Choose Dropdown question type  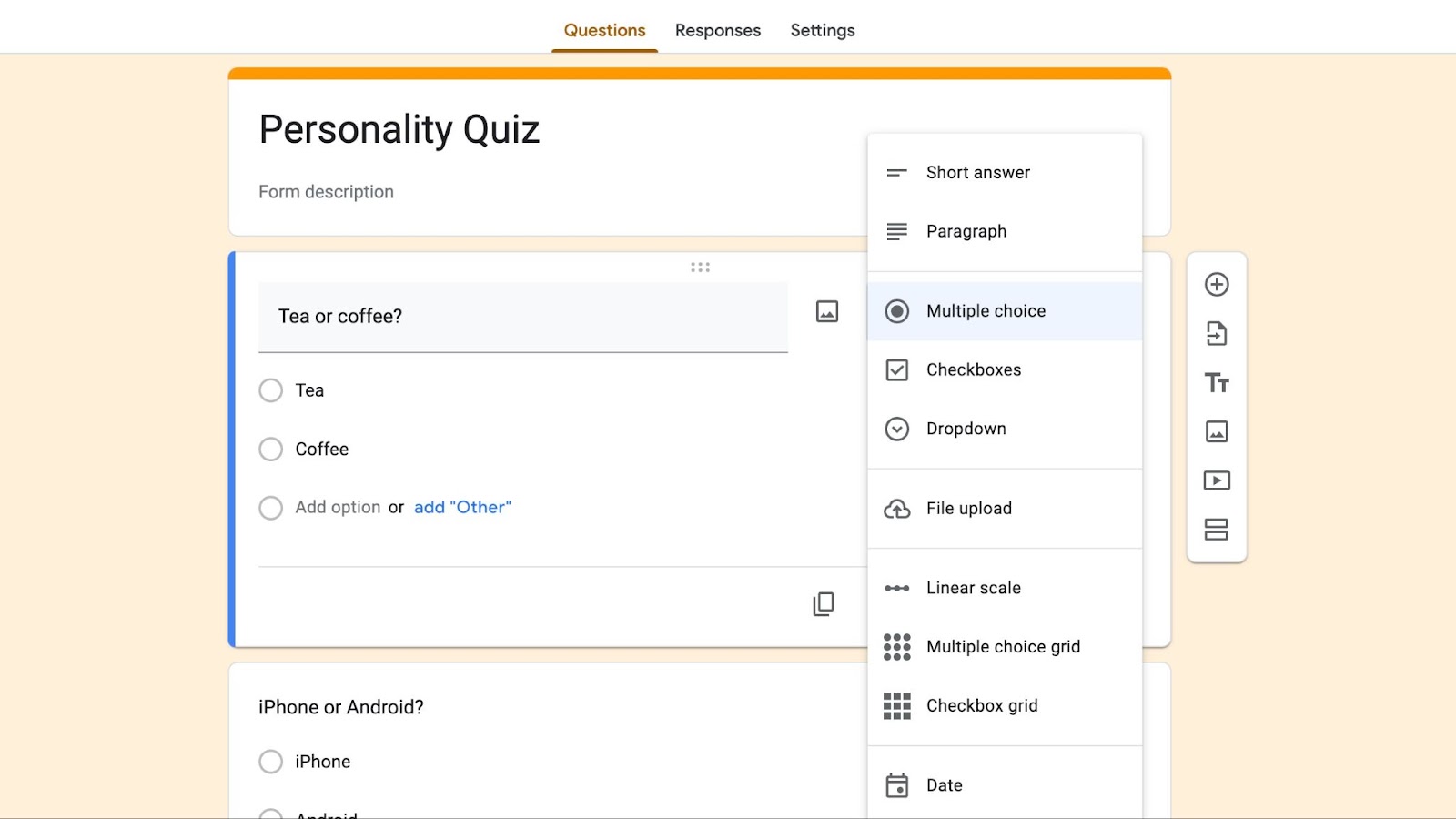point(966,429)
